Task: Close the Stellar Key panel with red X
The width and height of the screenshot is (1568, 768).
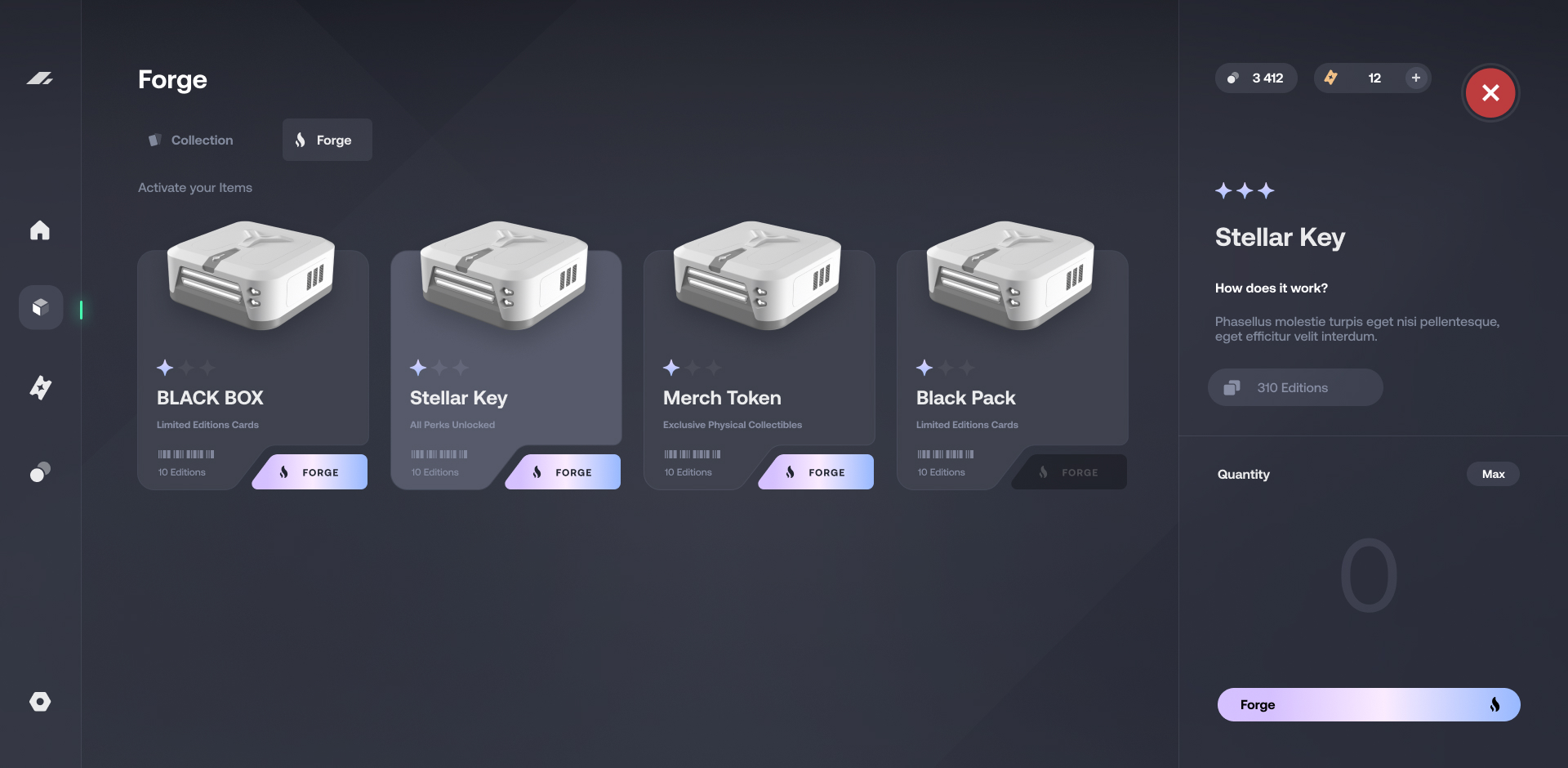Action: tap(1490, 93)
